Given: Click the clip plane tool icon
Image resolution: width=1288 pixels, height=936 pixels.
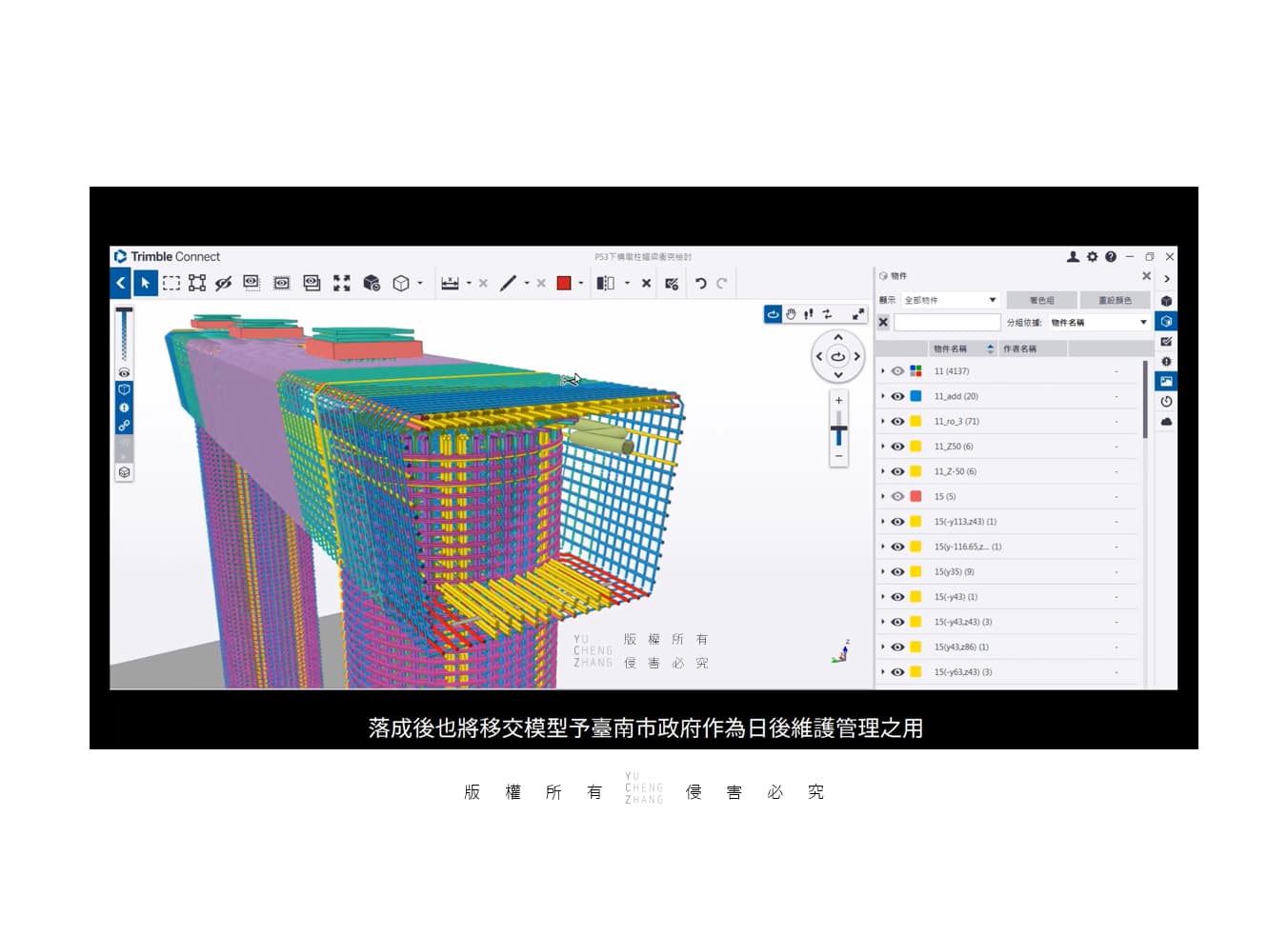Looking at the screenshot, I should pos(606,283).
